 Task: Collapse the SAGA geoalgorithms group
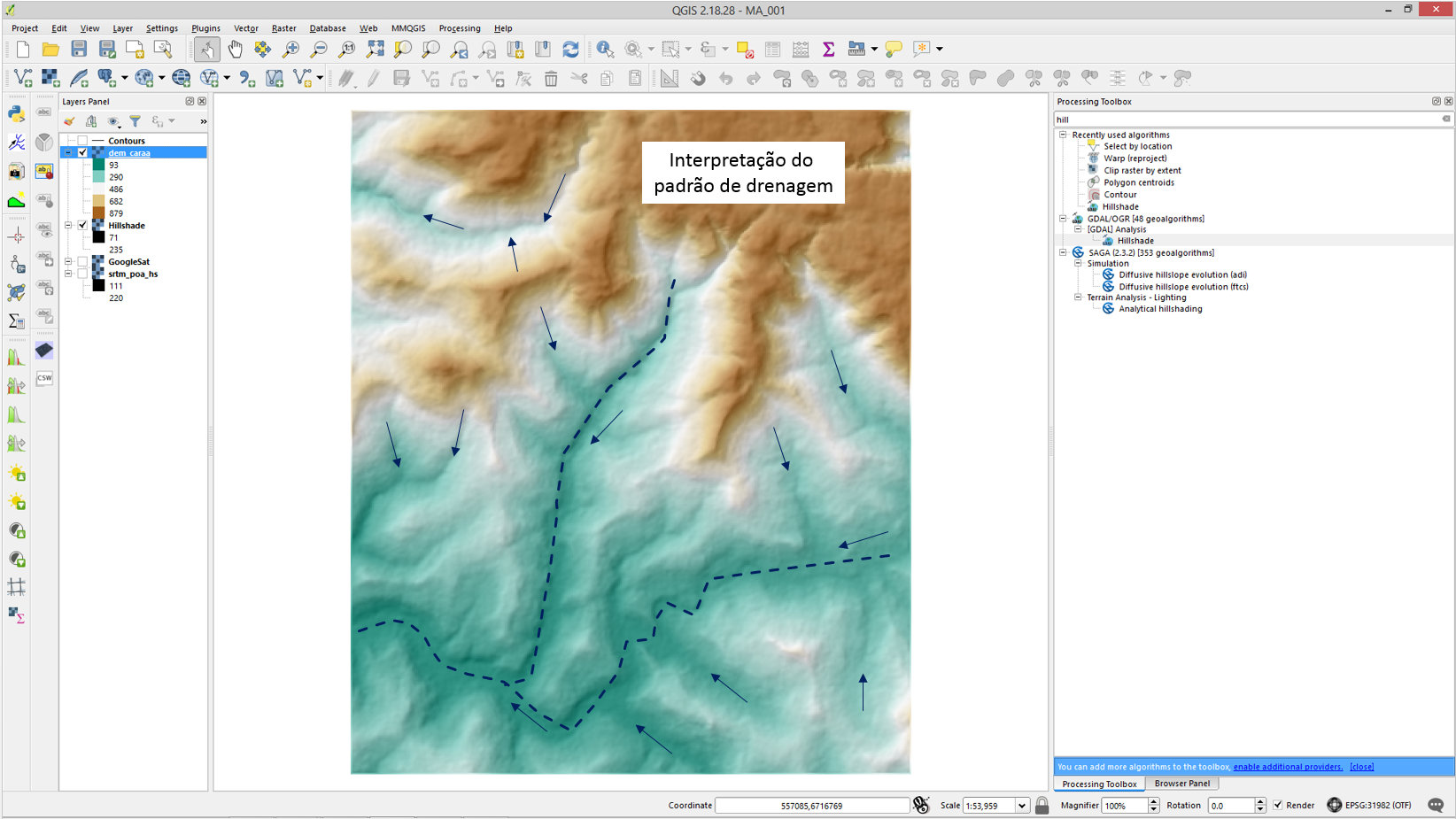pyautogui.click(x=1063, y=253)
